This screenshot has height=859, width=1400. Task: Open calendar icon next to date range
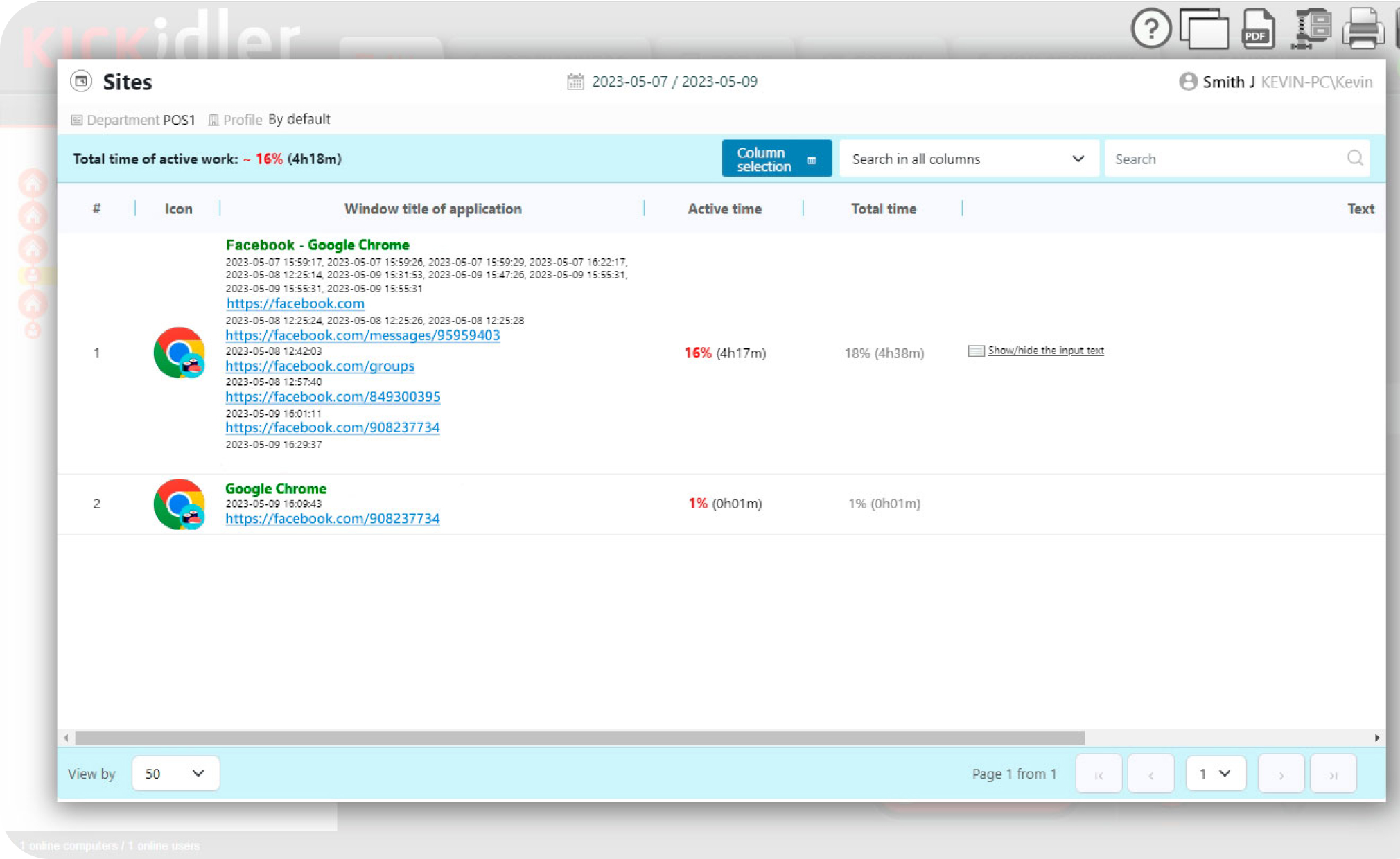click(x=575, y=82)
